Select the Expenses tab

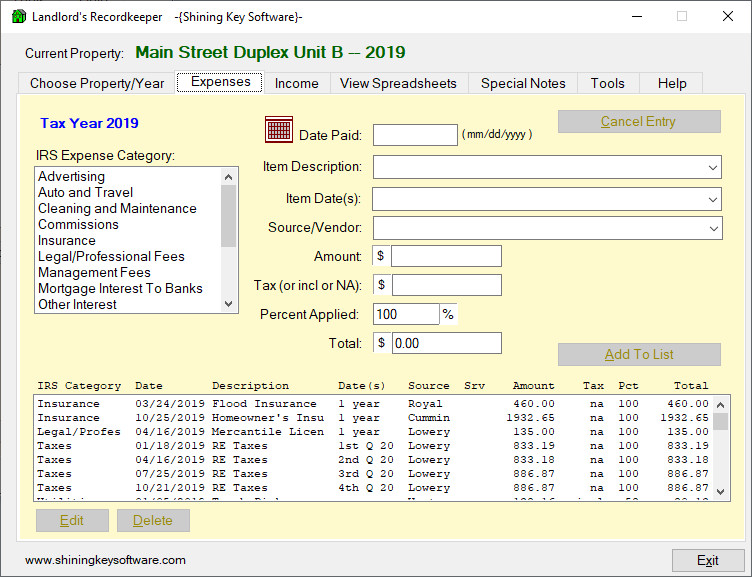220,82
